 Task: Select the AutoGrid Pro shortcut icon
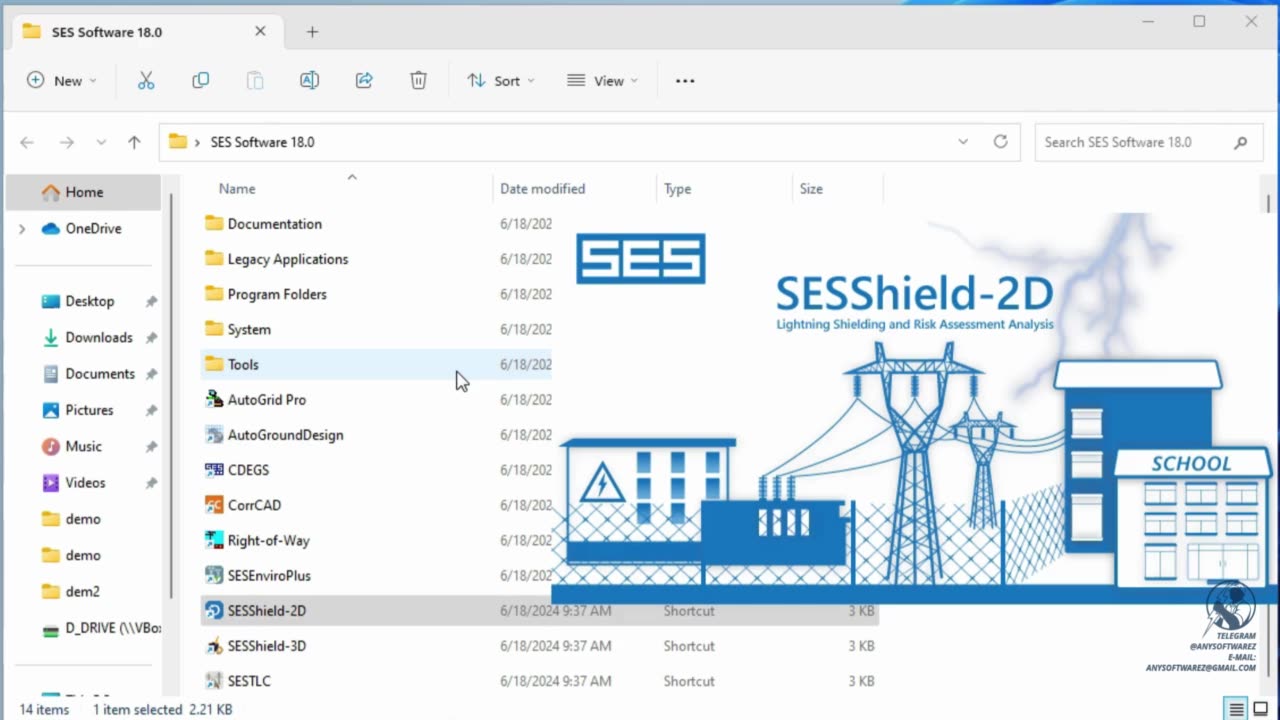[214, 400]
